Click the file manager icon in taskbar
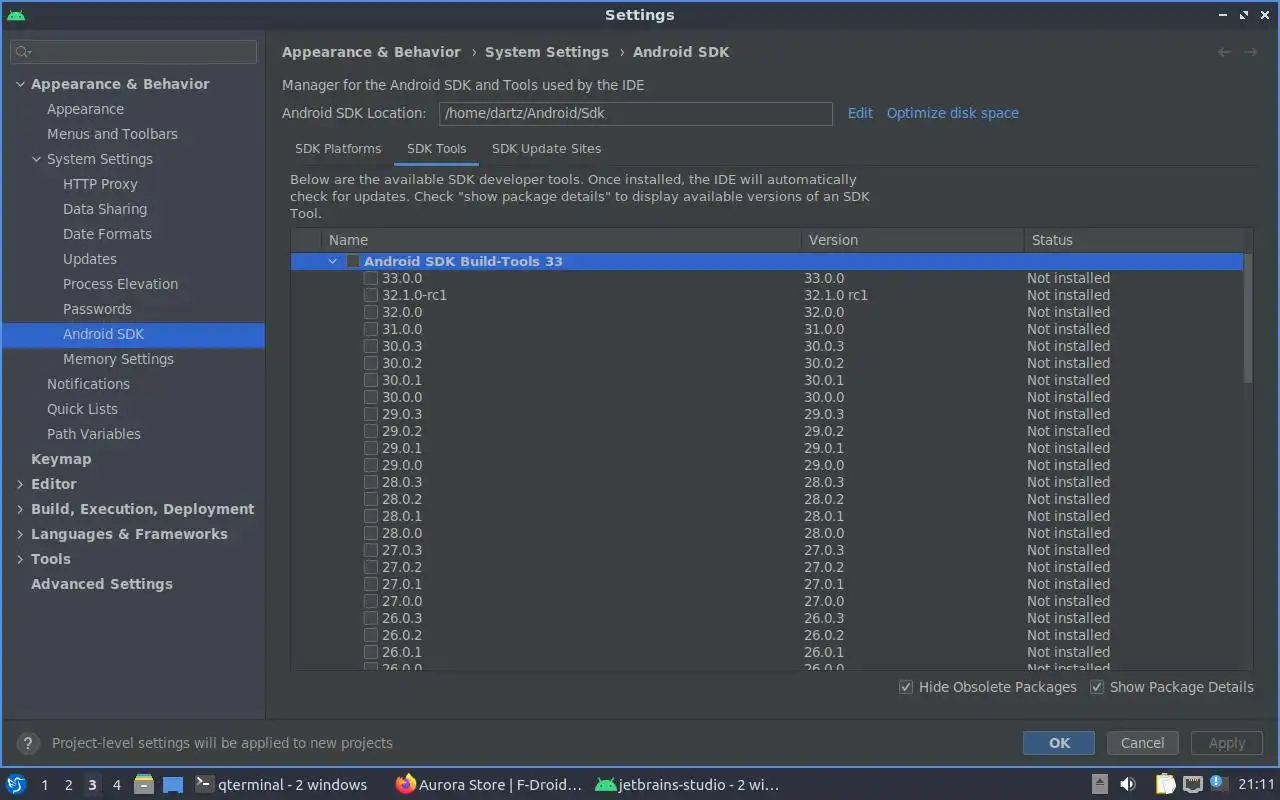This screenshot has height=800, width=1280. pyautogui.click(x=144, y=784)
